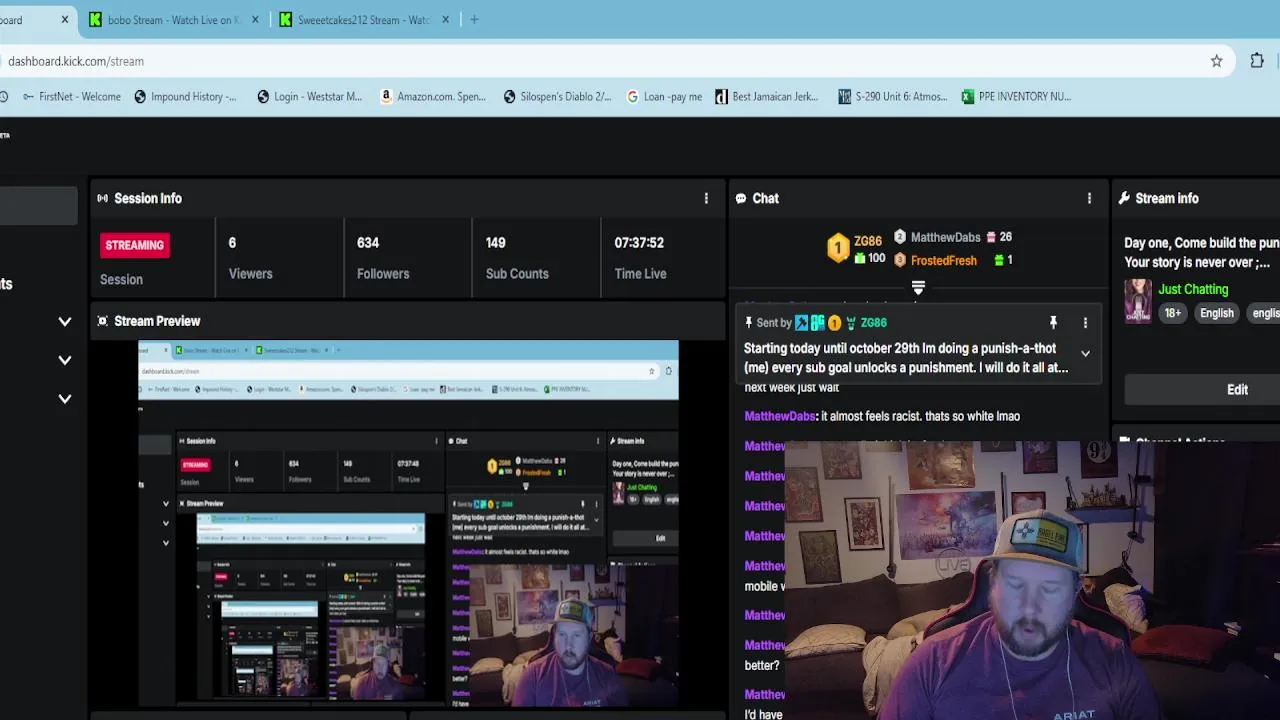The width and height of the screenshot is (1280, 720).
Task: Open the Chat panel three-dot menu
Action: pyautogui.click(x=1089, y=198)
